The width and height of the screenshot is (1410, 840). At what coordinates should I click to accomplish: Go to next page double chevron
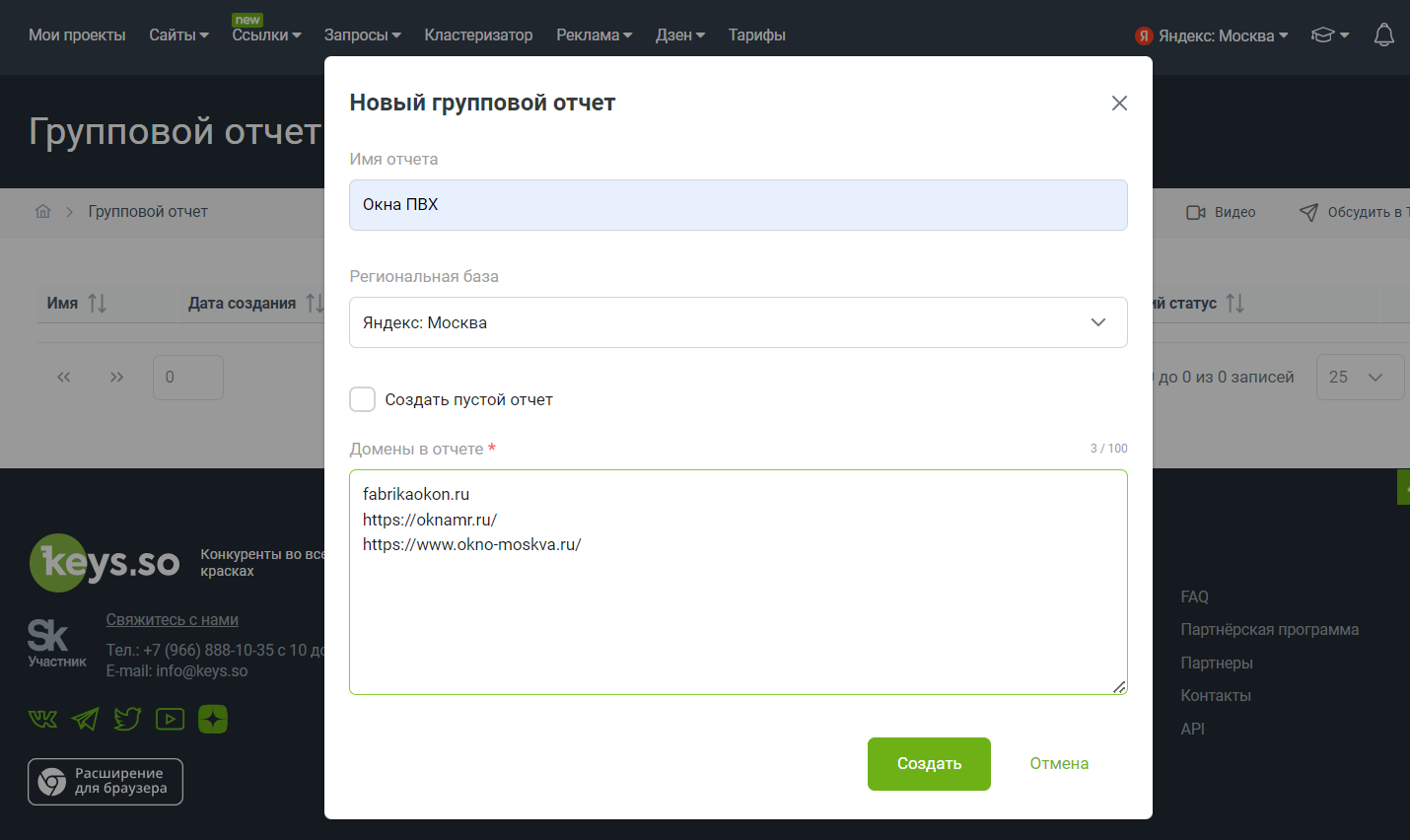click(x=117, y=377)
